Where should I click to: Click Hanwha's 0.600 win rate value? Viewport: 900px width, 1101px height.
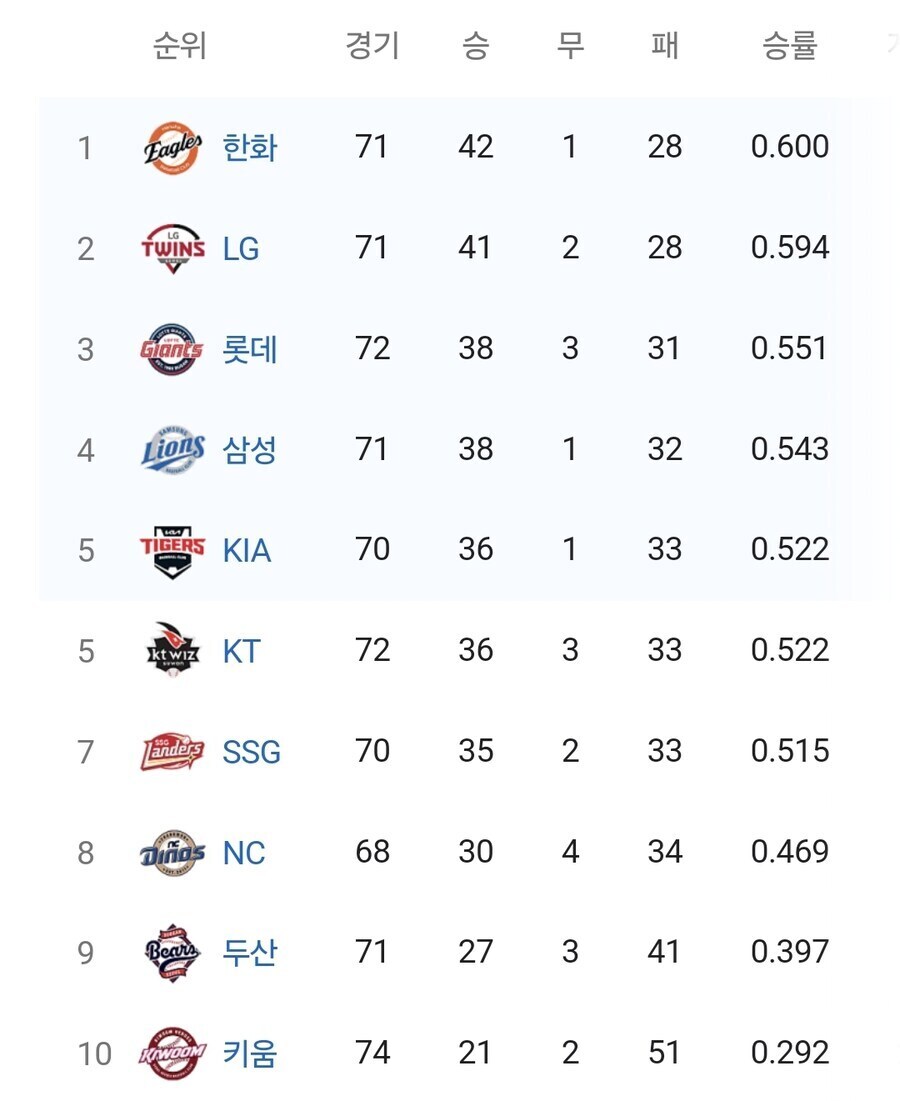(x=790, y=147)
